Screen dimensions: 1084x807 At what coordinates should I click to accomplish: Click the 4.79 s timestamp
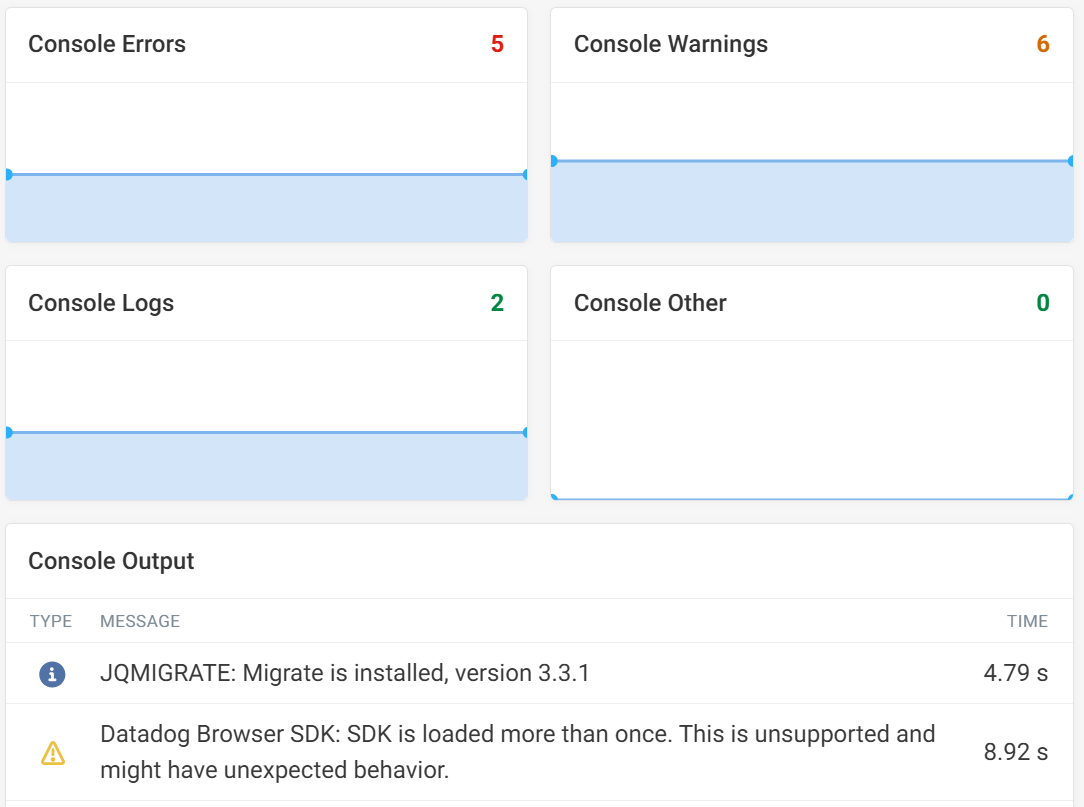[x=1015, y=673]
